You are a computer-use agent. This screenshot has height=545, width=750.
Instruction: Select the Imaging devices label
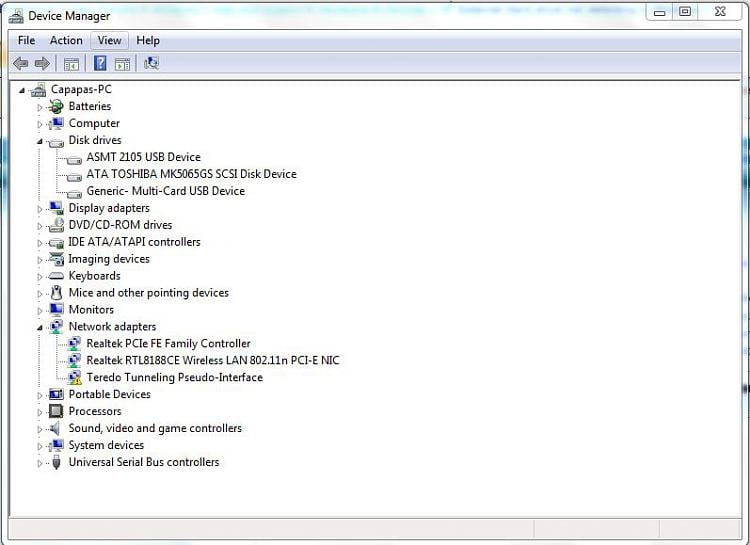tap(109, 259)
